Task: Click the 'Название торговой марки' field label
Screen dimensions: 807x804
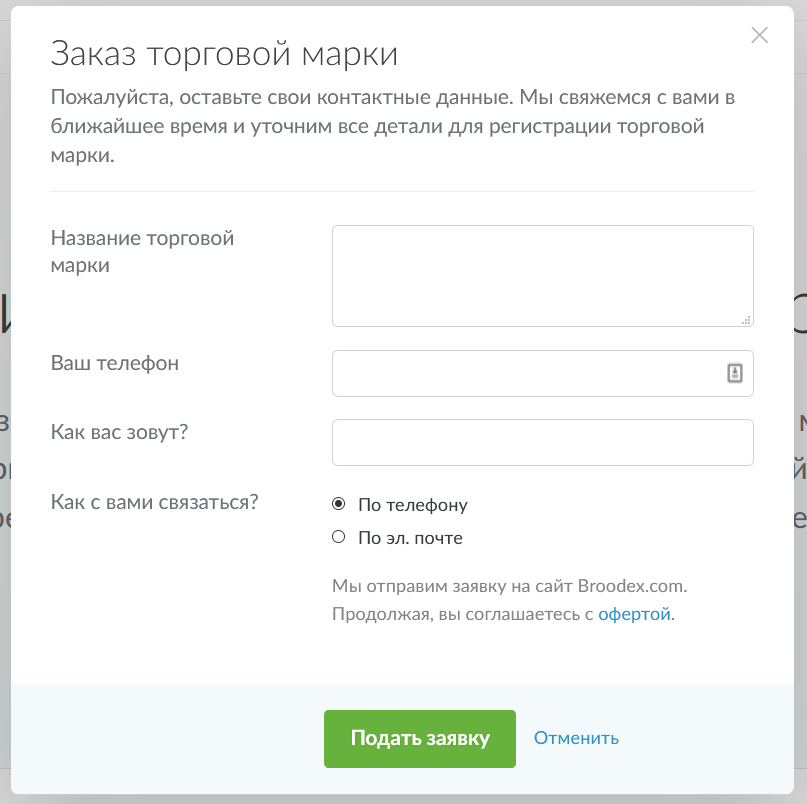Action: point(142,252)
